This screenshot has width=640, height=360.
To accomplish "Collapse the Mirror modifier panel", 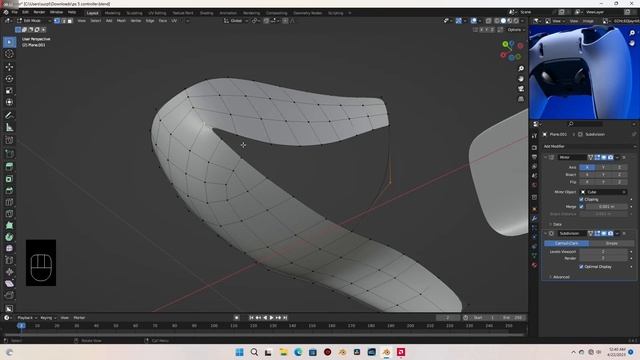I will (545, 158).
